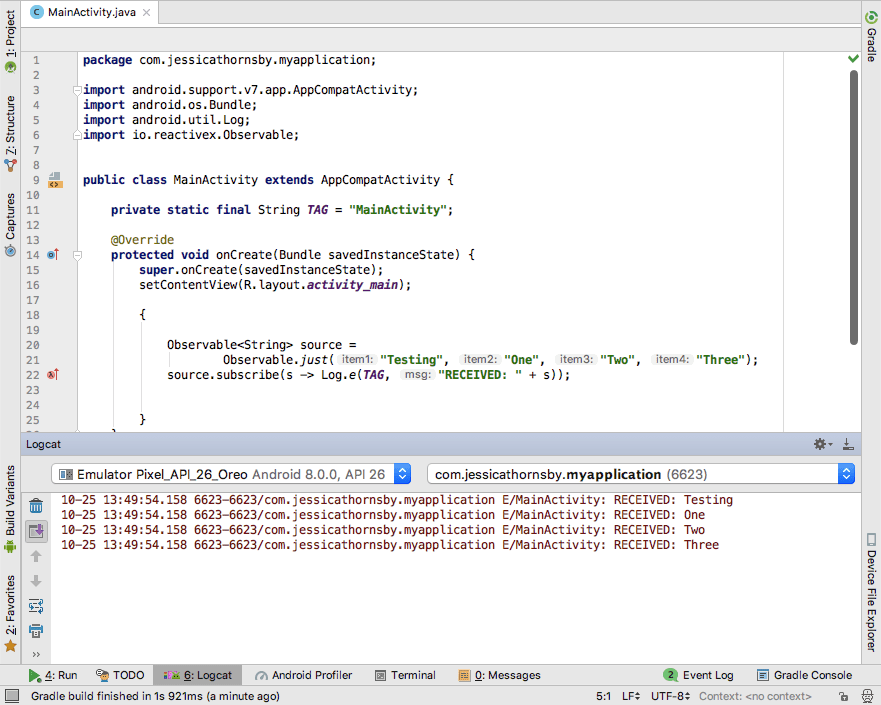The height and width of the screenshot is (705, 881).
Task: Open the Messages tool window
Action: coord(499,675)
